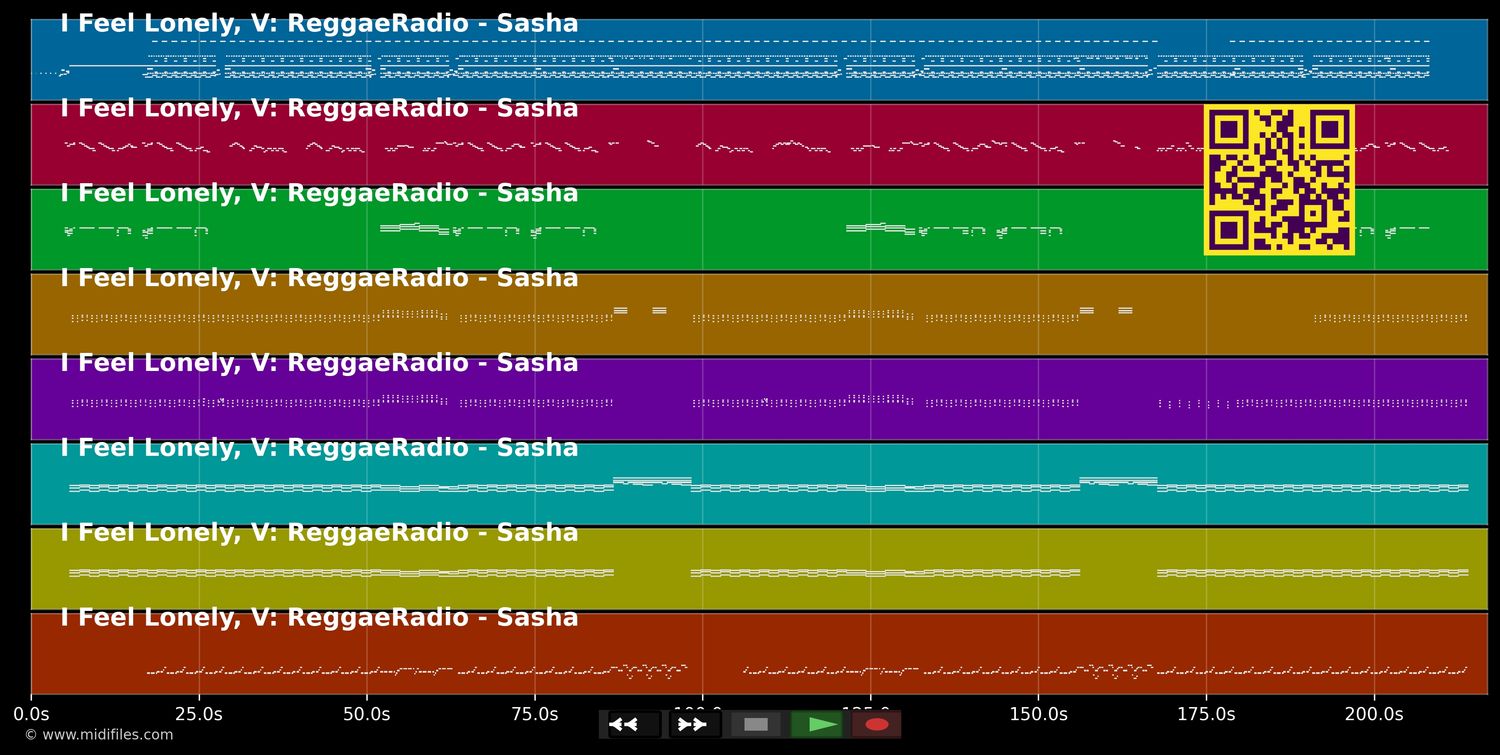1500x755 pixels.
Task: Jump to the 200.0s time marker
Action: [1374, 714]
